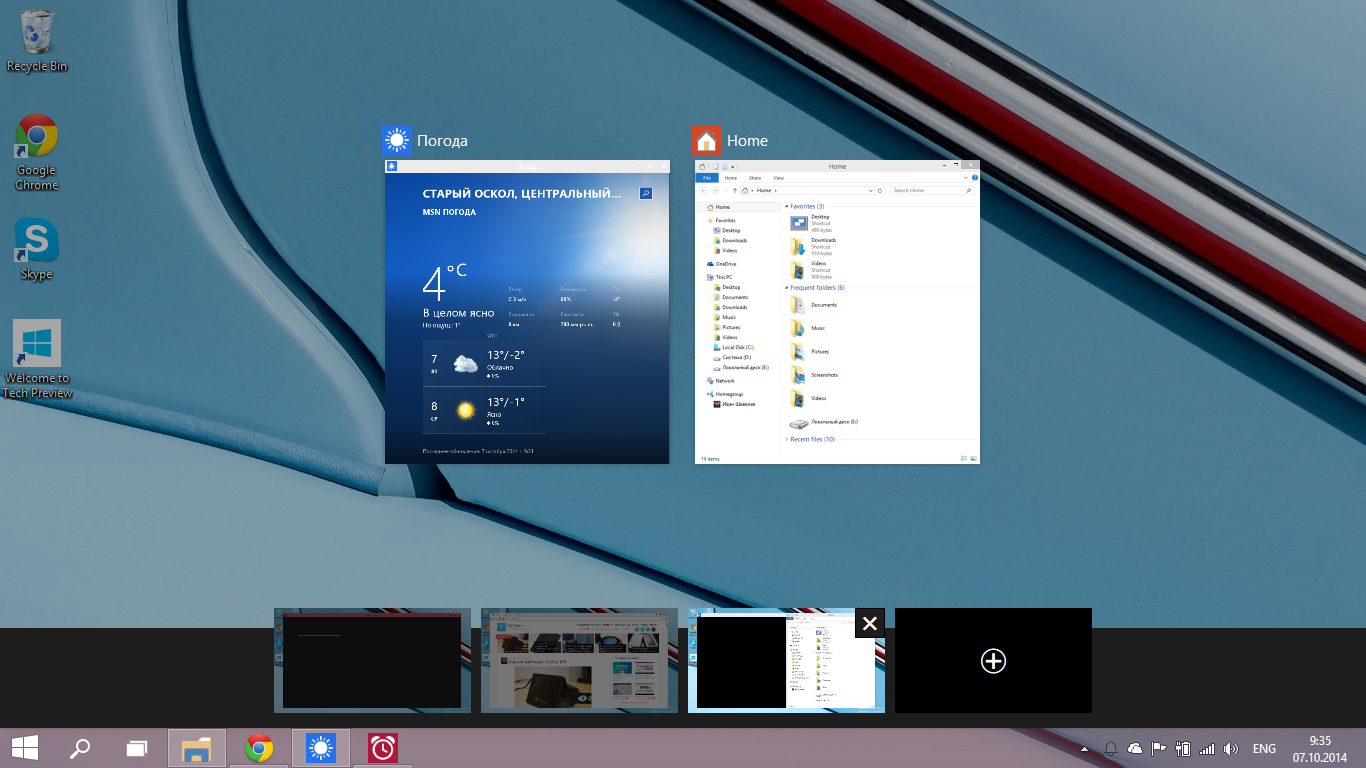1366x768 pixels.
Task: Show hidden system tray icons
Action: point(1085,749)
